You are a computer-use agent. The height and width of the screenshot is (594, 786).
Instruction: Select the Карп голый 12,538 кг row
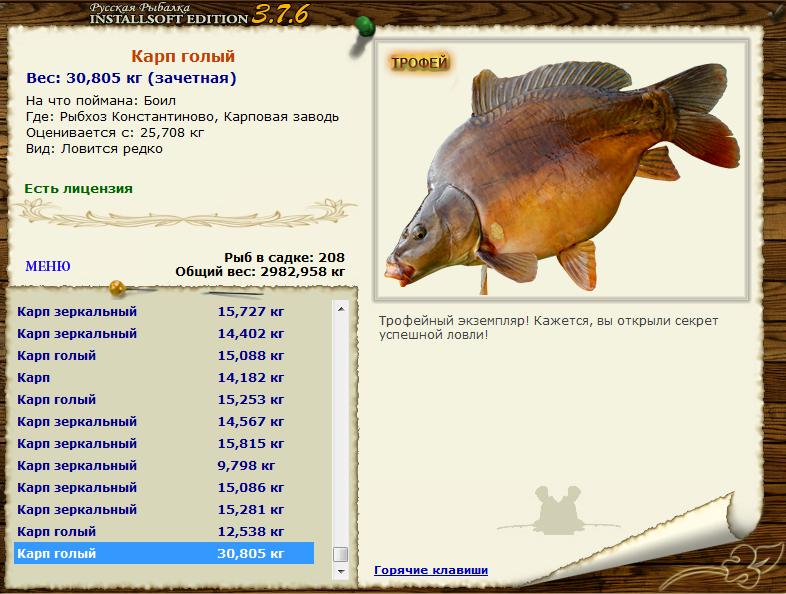pyautogui.click(x=164, y=532)
